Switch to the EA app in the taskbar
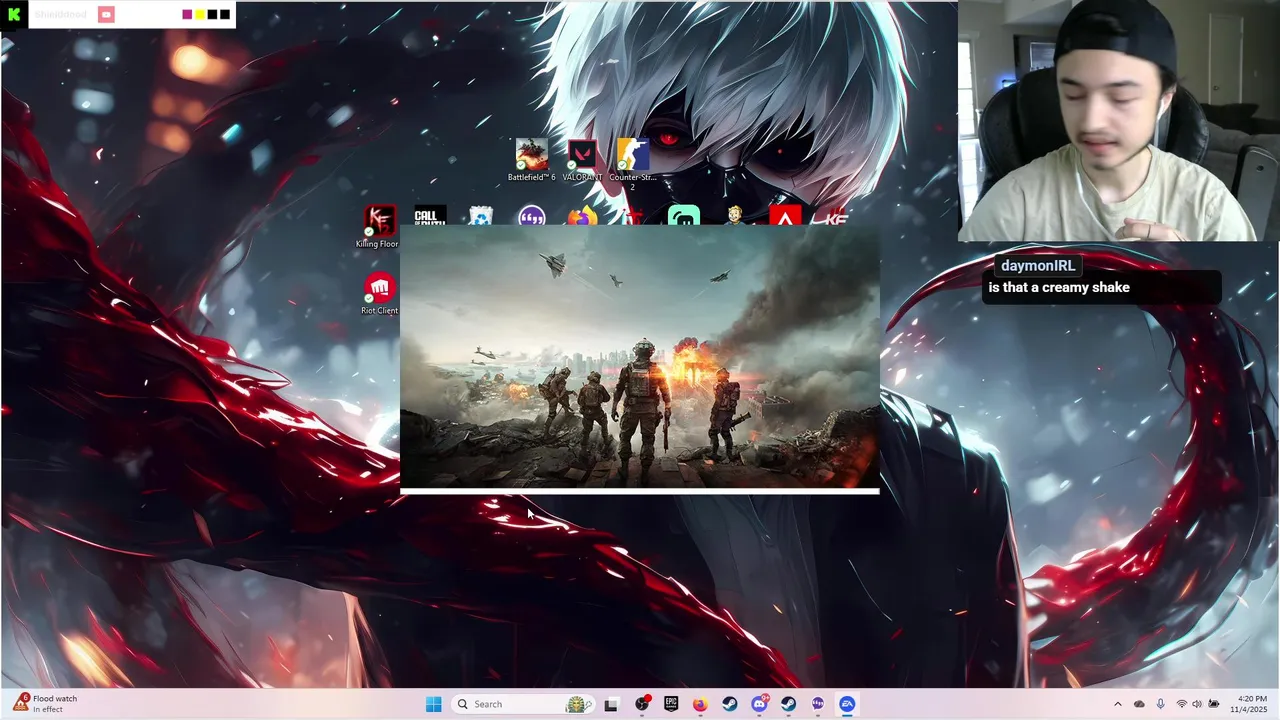The height and width of the screenshot is (720, 1280). pos(847,704)
